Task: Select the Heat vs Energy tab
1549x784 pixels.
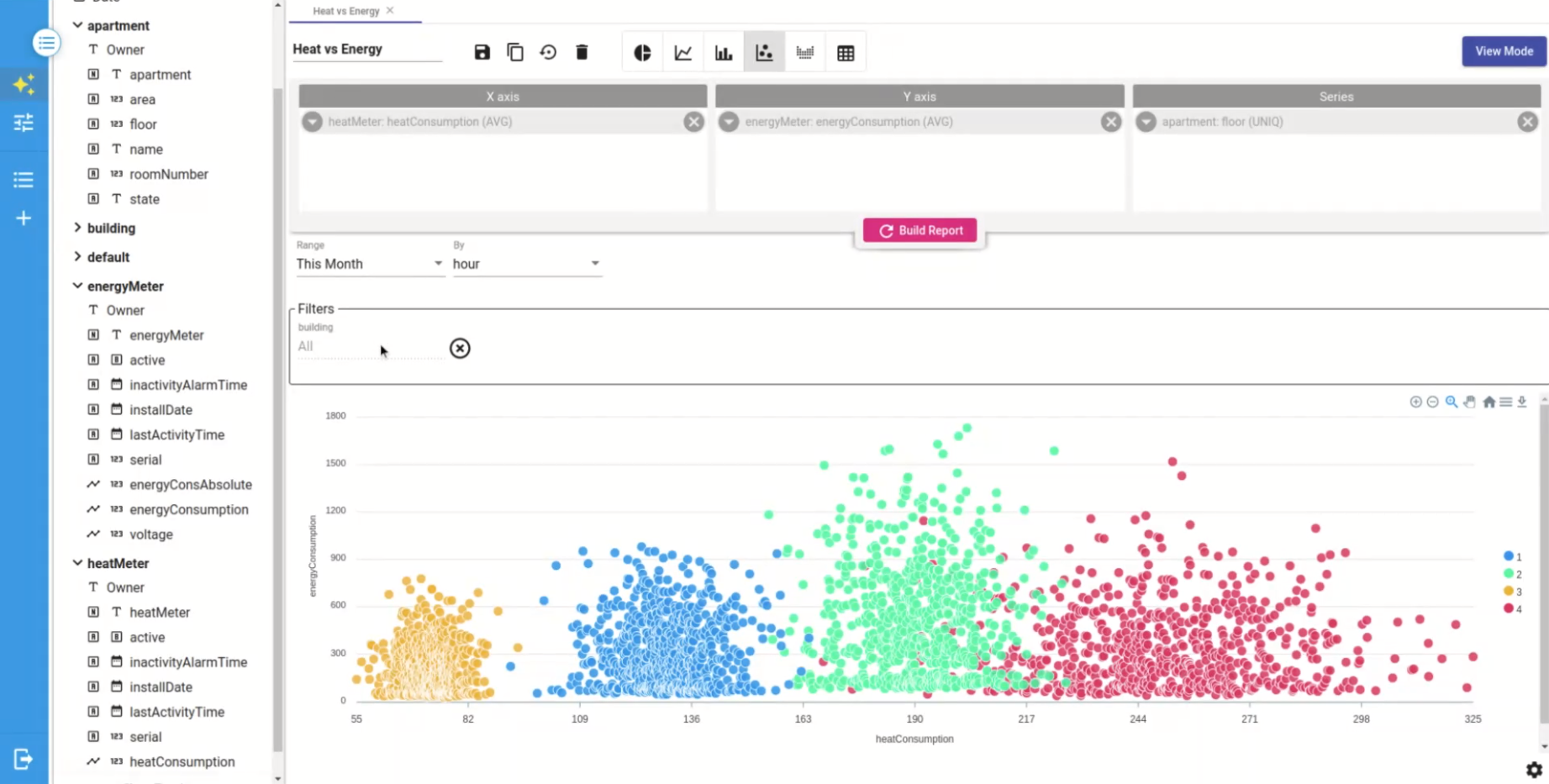Action: [345, 11]
